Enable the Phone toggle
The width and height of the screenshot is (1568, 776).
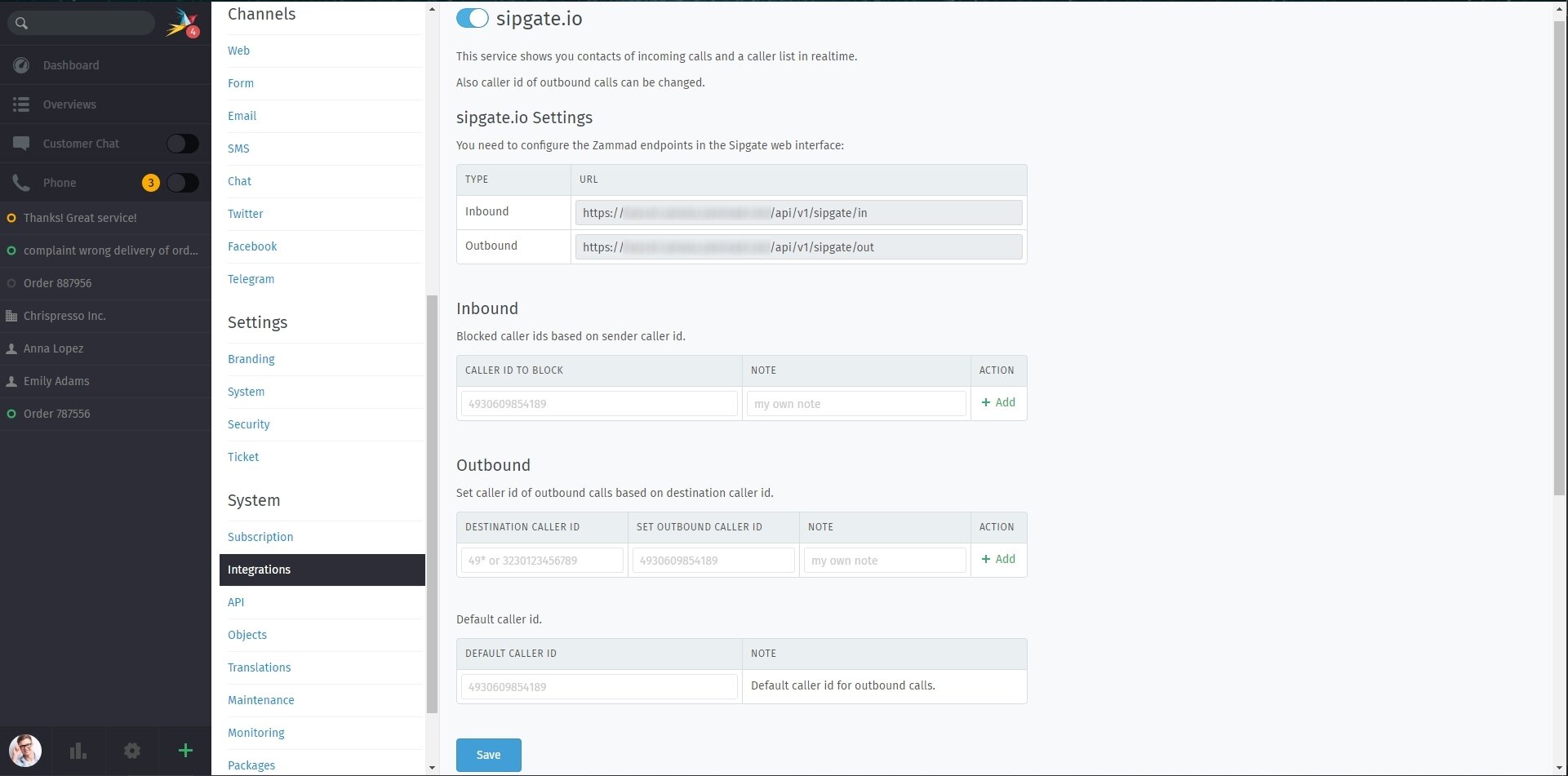[x=183, y=182]
